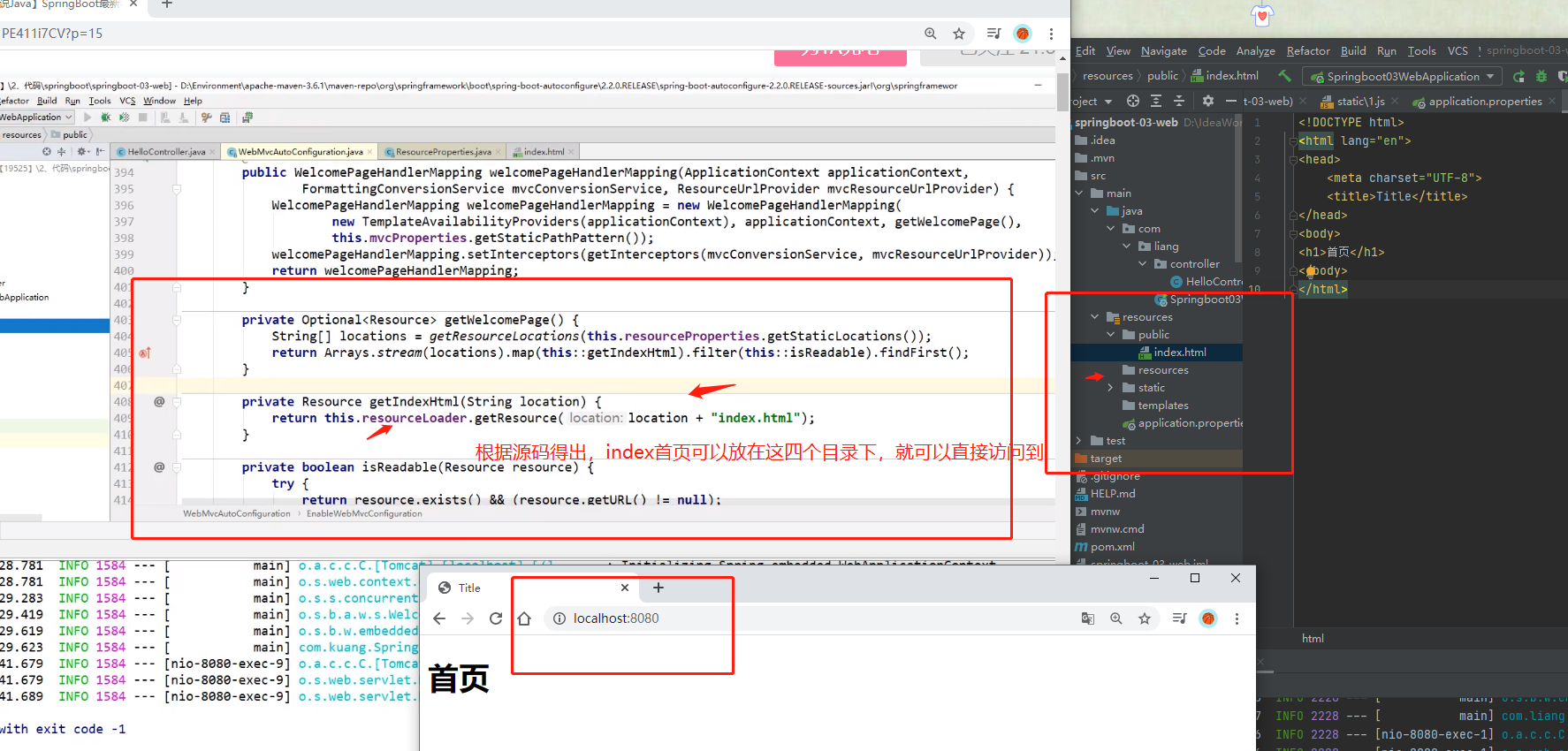Open three-dot menu in top browser window

pos(1051,34)
